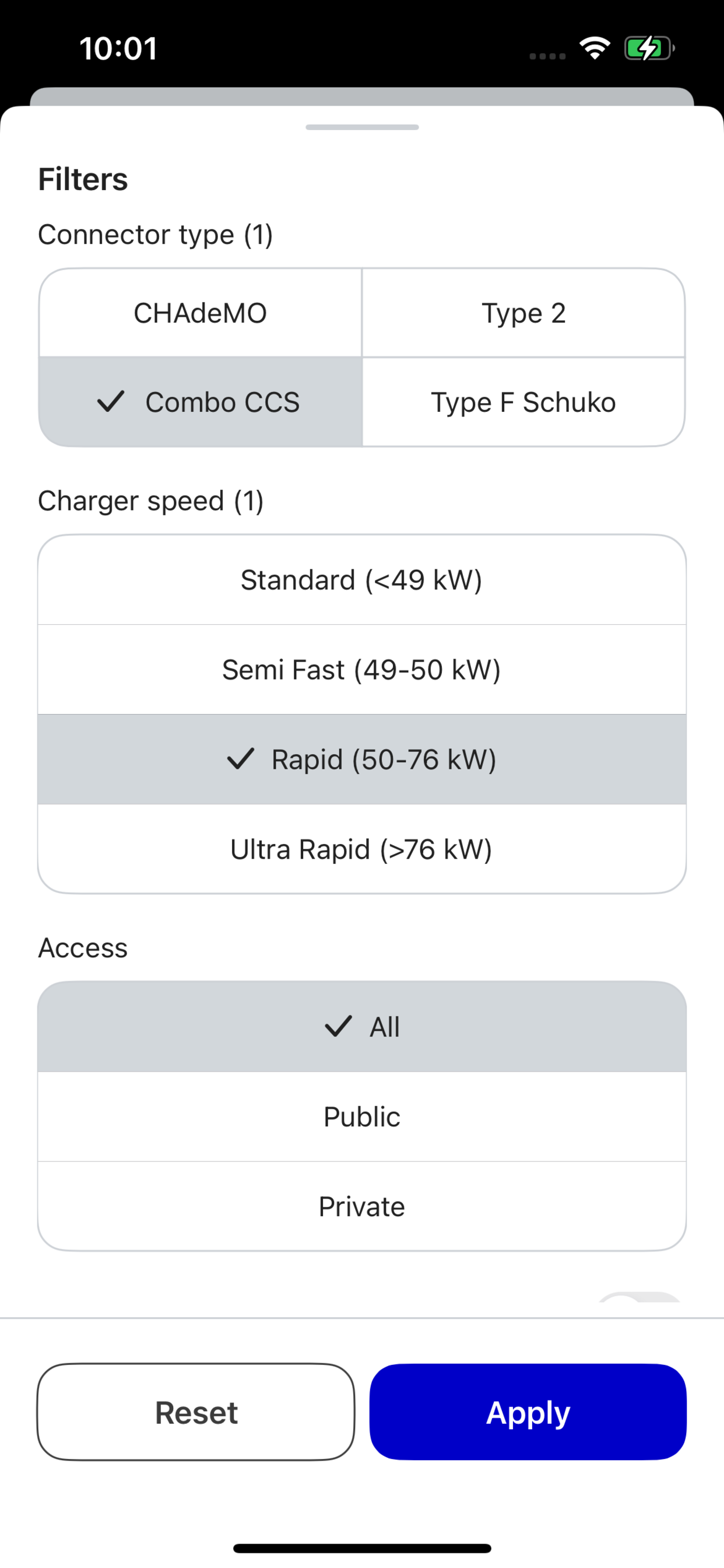The image size is (724, 1568).
Task: Select the CHAdeMO connector type
Action: pyautogui.click(x=200, y=313)
